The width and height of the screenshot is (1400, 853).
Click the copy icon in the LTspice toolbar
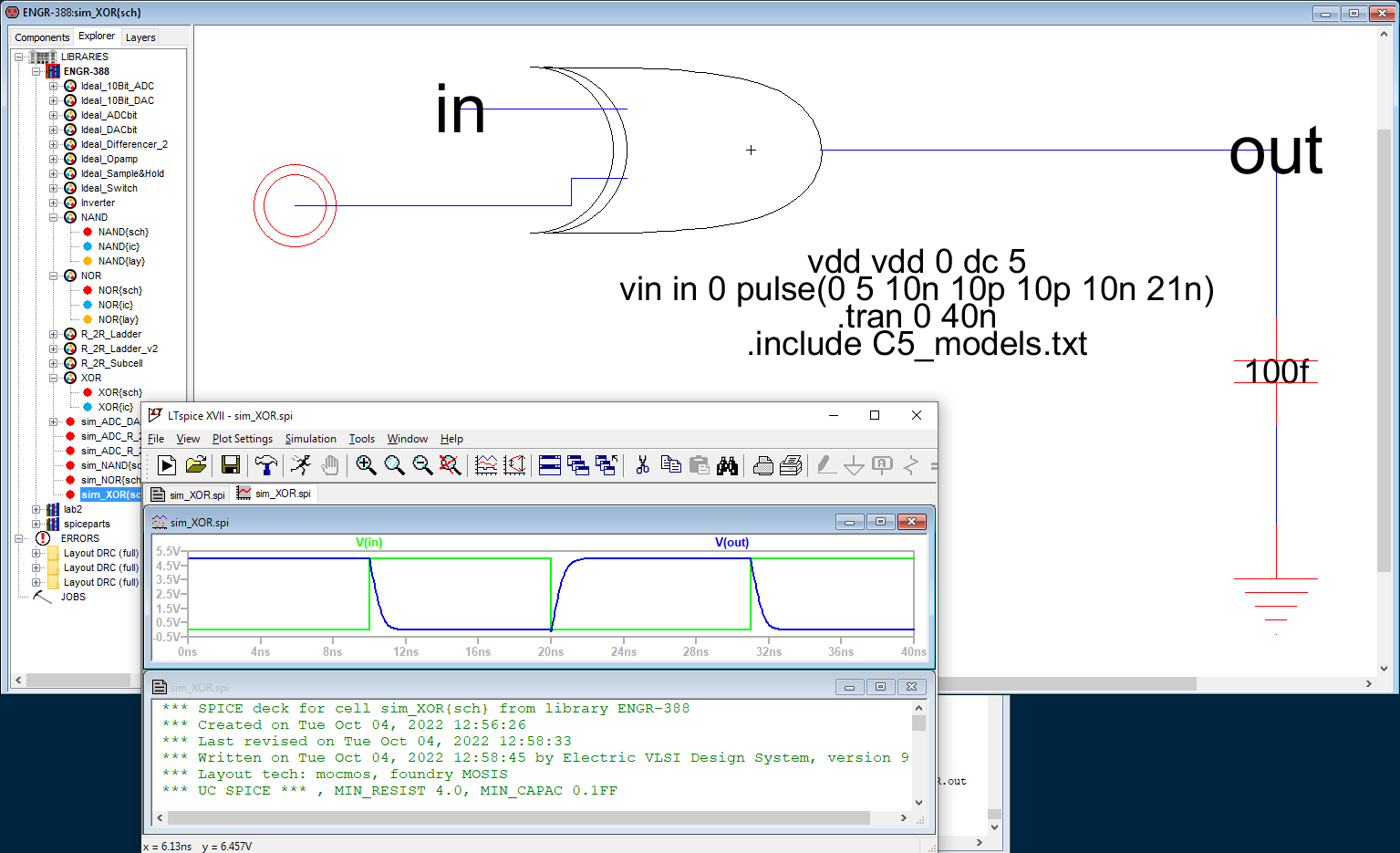pyautogui.click(x=671, y=465)
